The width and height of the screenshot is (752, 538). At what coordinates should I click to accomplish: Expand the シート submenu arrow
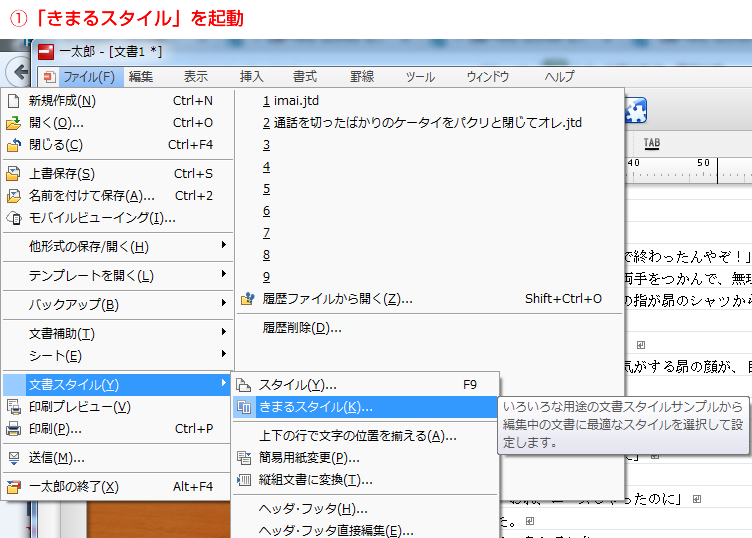[x=223, y=354]
